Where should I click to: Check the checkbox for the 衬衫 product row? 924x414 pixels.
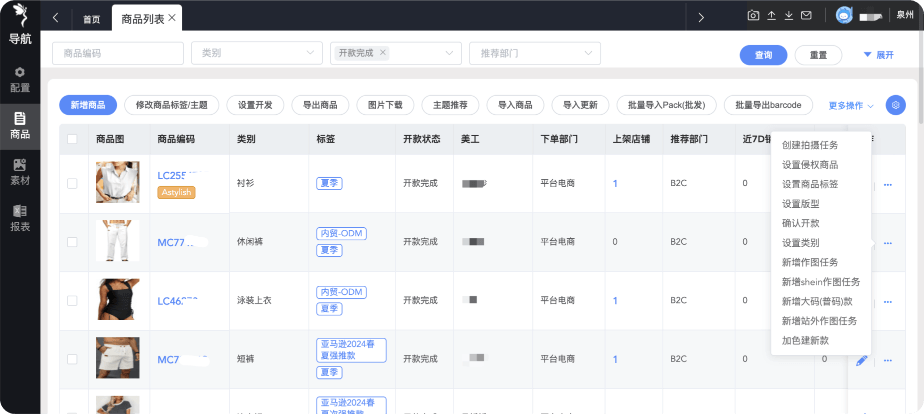[x=71, y=183]
